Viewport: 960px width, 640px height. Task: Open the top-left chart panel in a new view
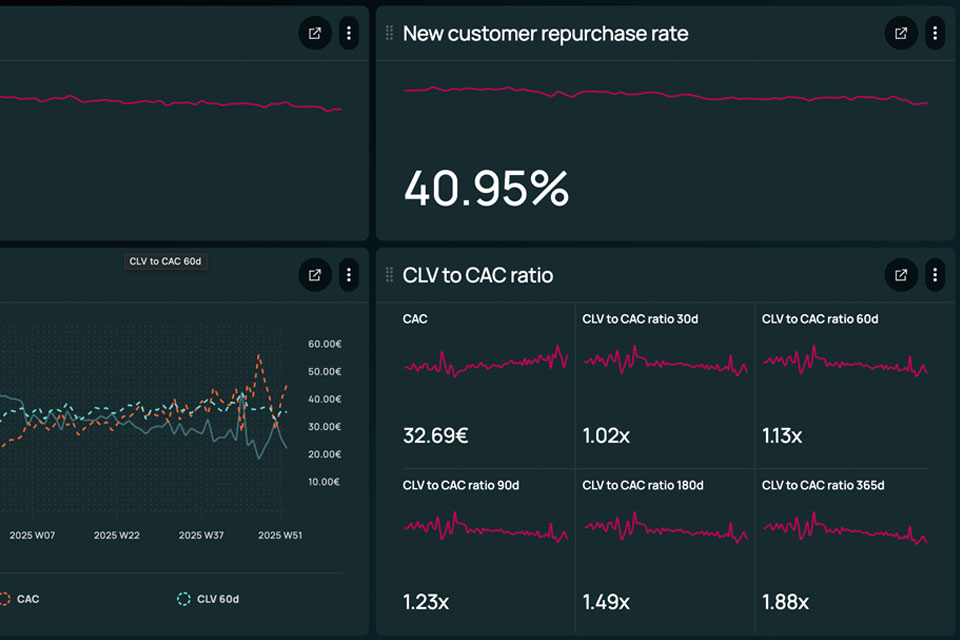(x=315, y=33)
